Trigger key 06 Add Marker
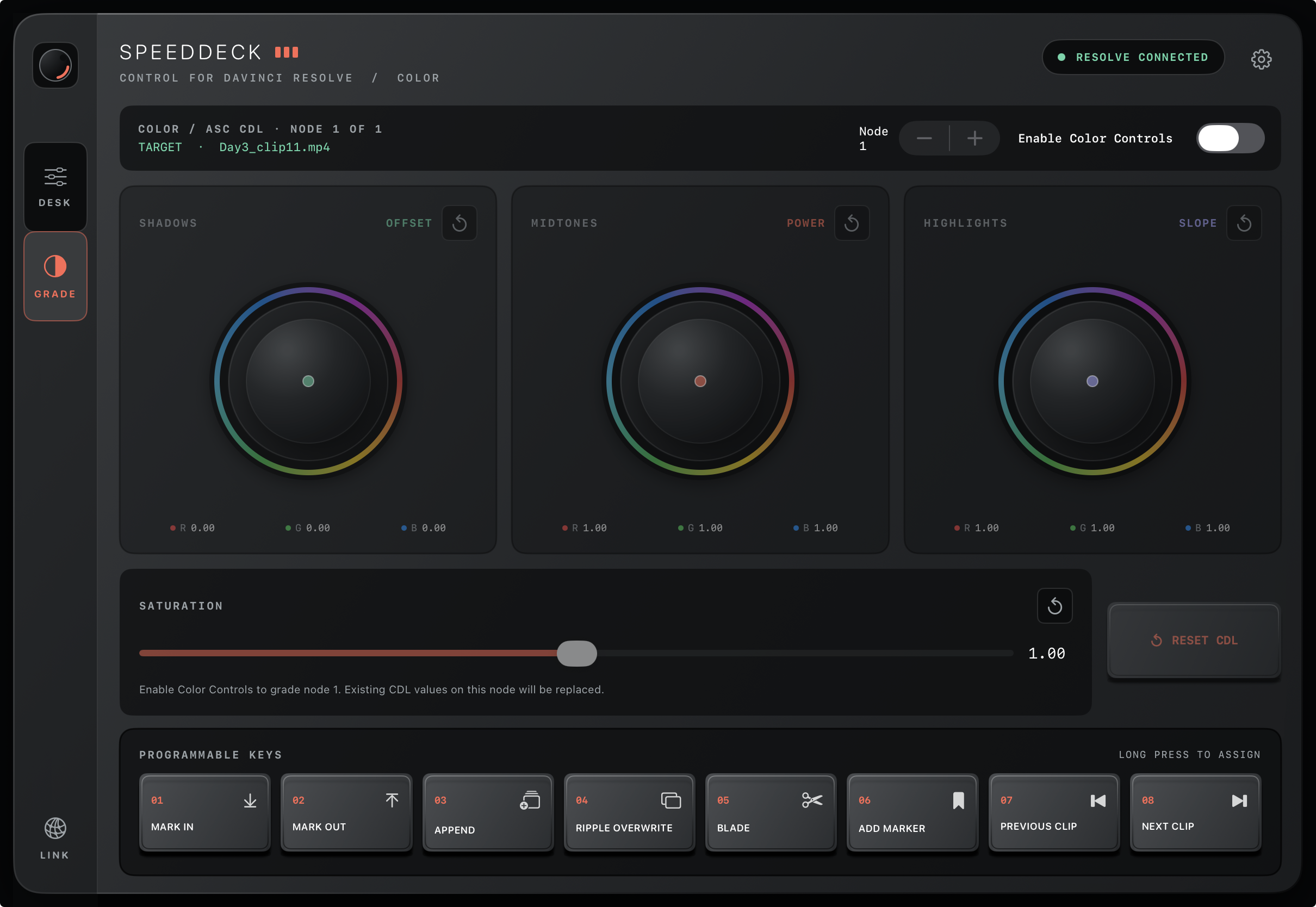This screenshot has height=907, width=1316. tap(912, 812)
